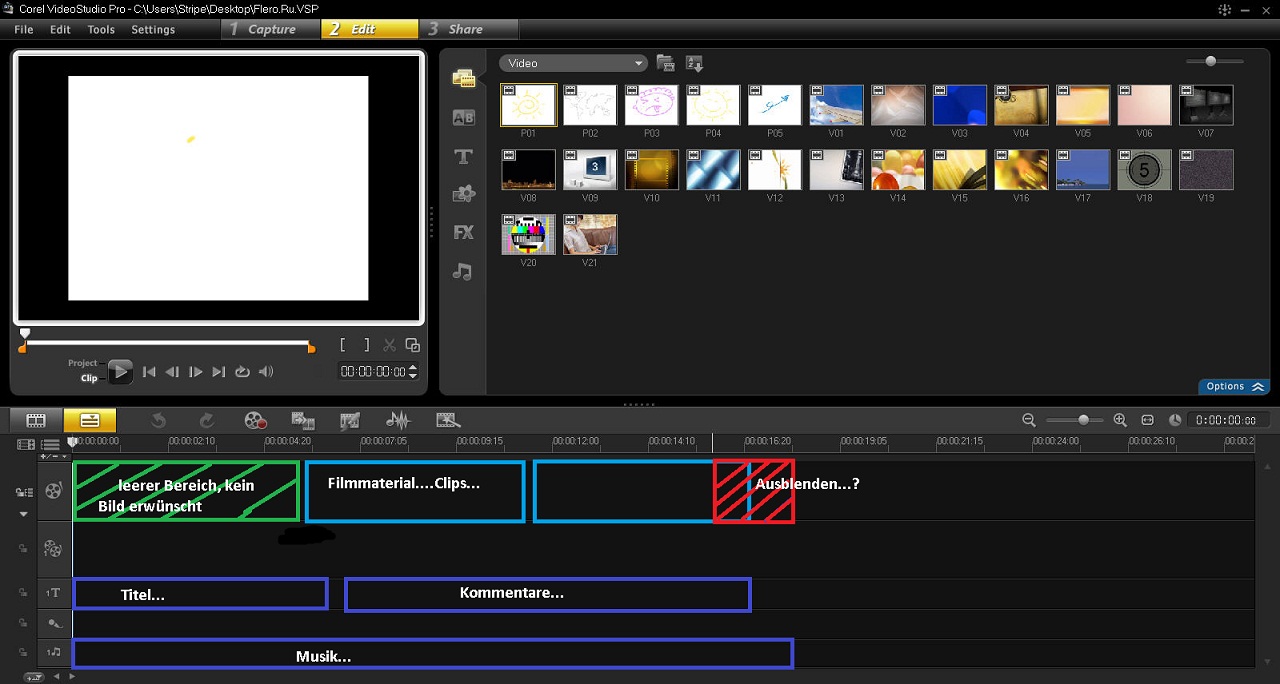The height and width of the screenshot is (684, 1280).
Task: Click the Play button in preview
Action: [x=120, y=372]
